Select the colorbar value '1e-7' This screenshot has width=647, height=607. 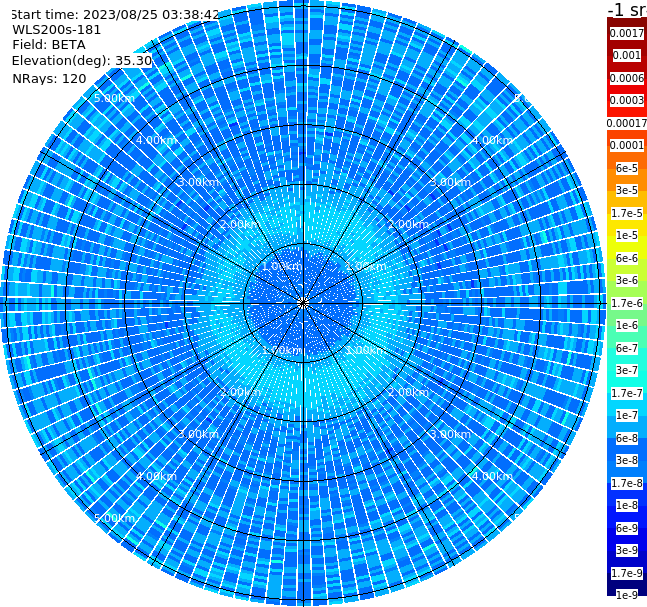coord(627,415)
